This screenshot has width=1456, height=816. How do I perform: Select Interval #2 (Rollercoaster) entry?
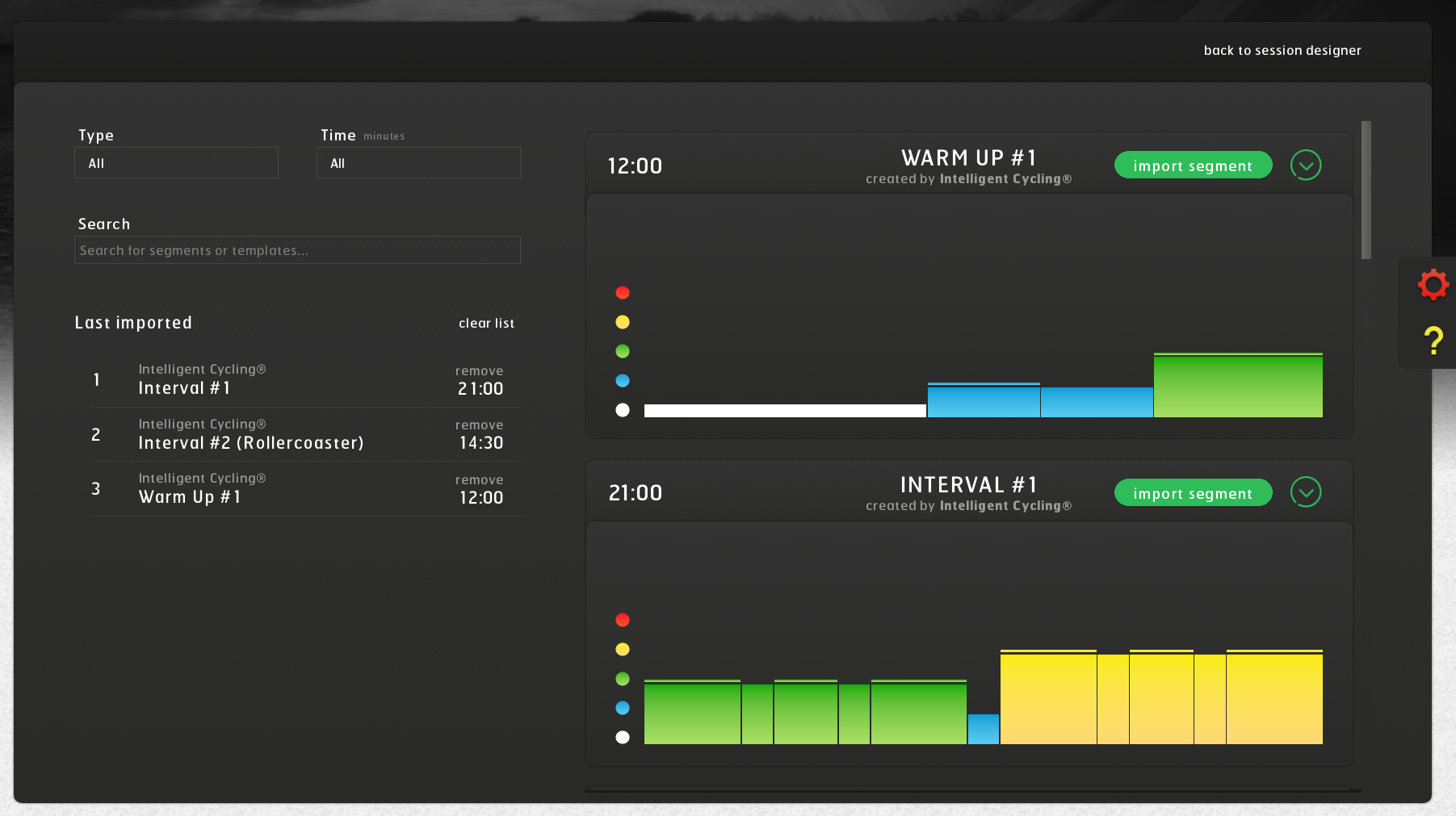[x=305, y=434]
